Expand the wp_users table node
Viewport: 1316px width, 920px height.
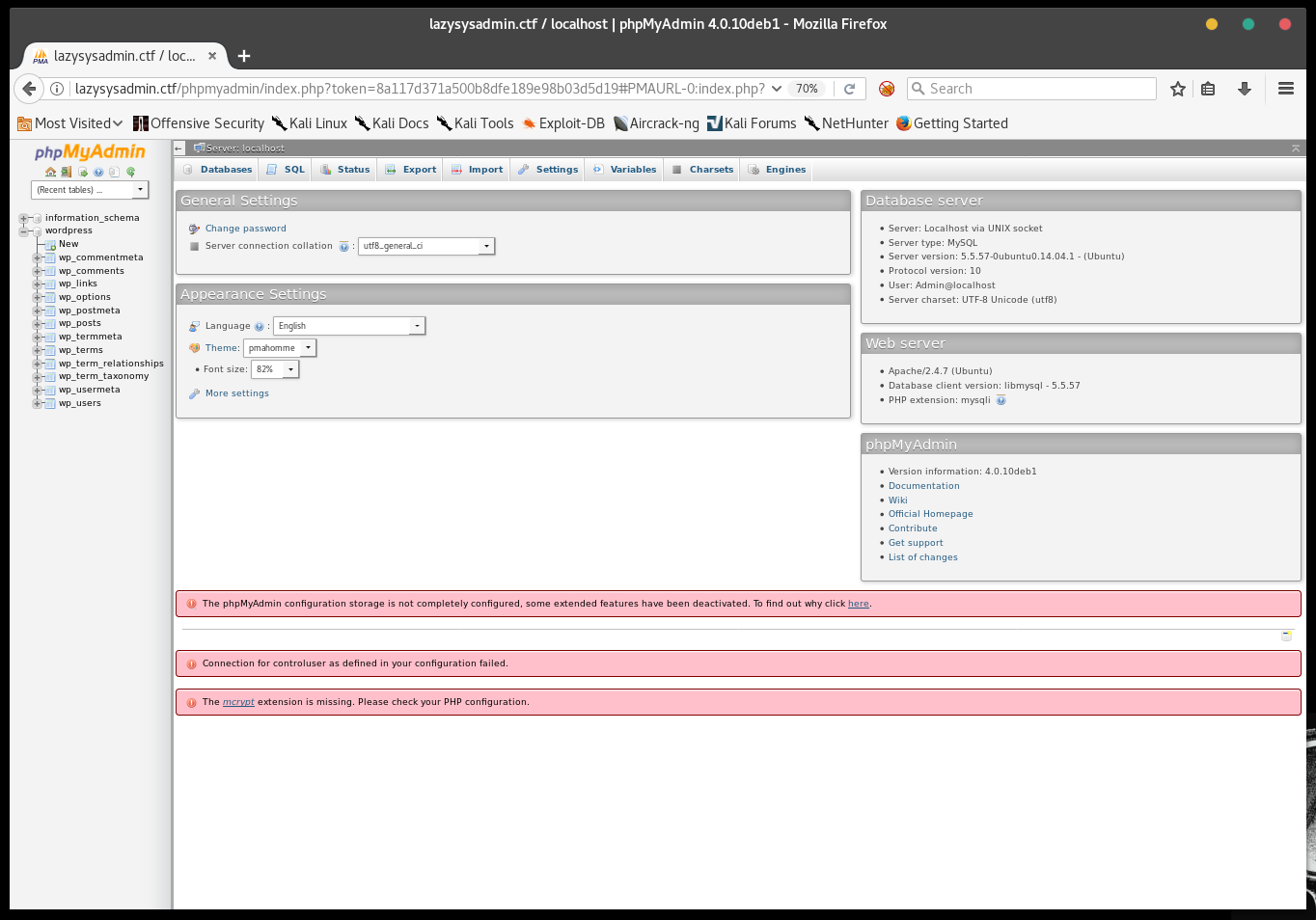[38, 403]
